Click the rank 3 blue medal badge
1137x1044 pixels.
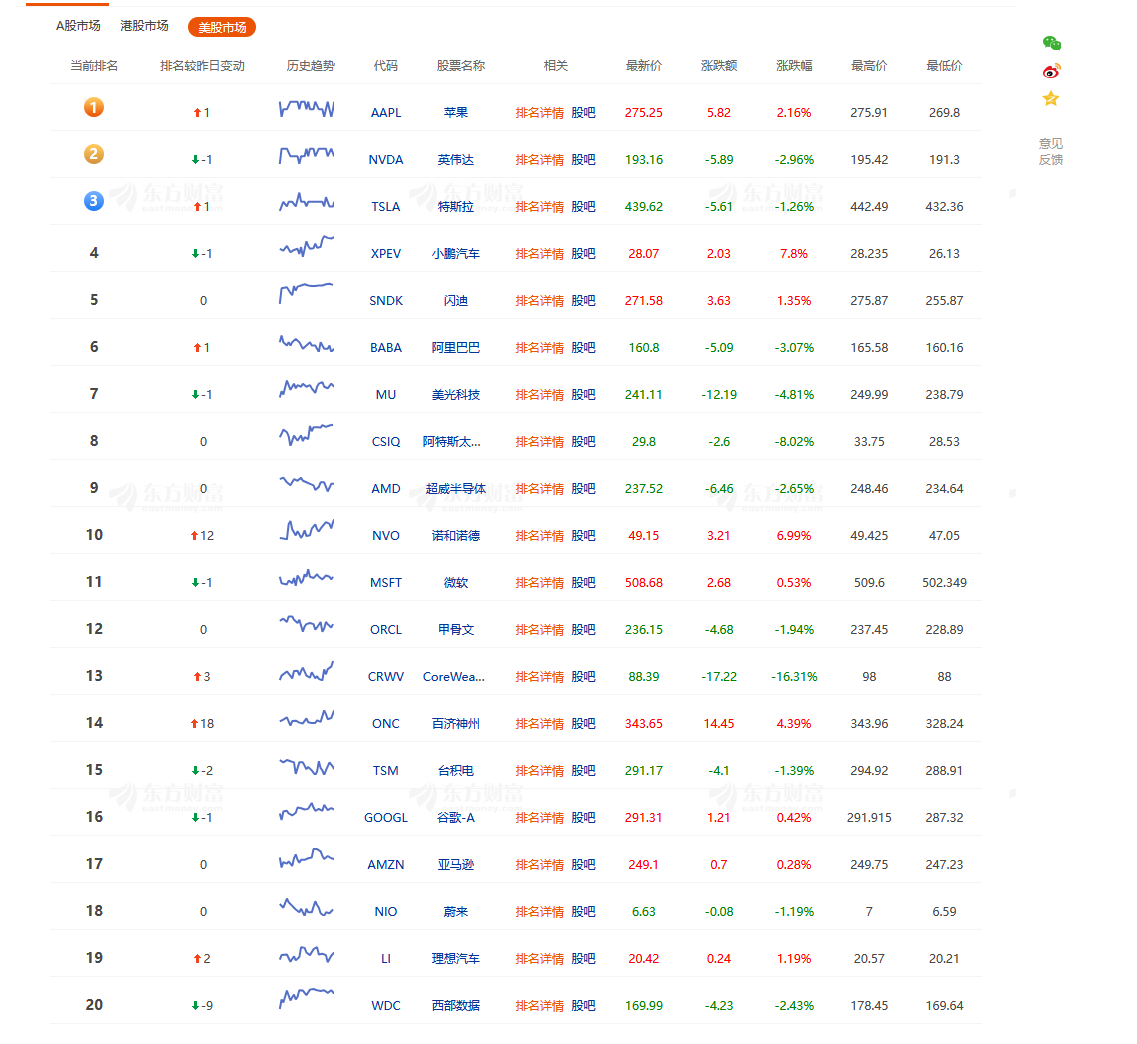(94, 201)
